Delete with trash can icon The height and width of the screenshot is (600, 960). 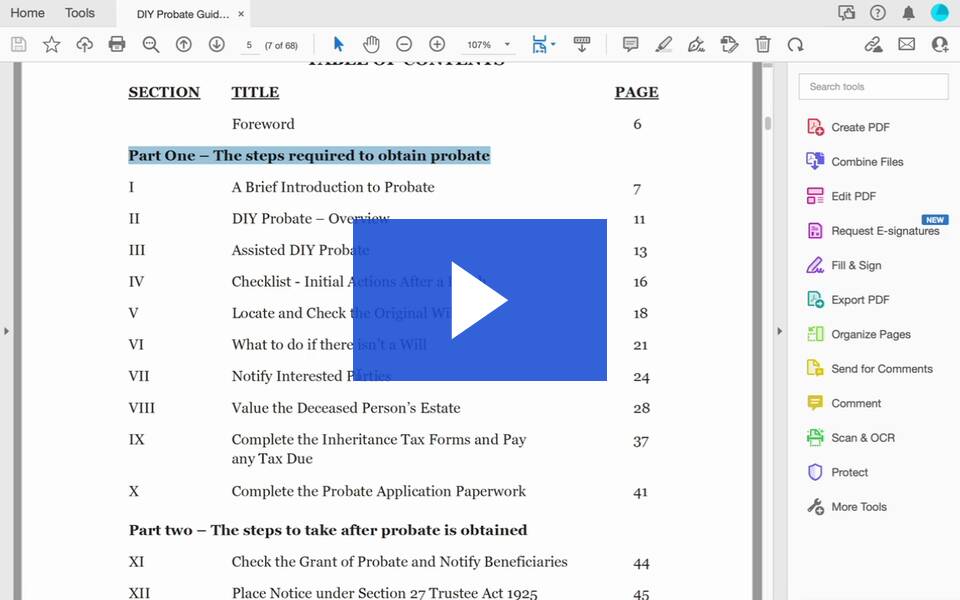point(763,44)
